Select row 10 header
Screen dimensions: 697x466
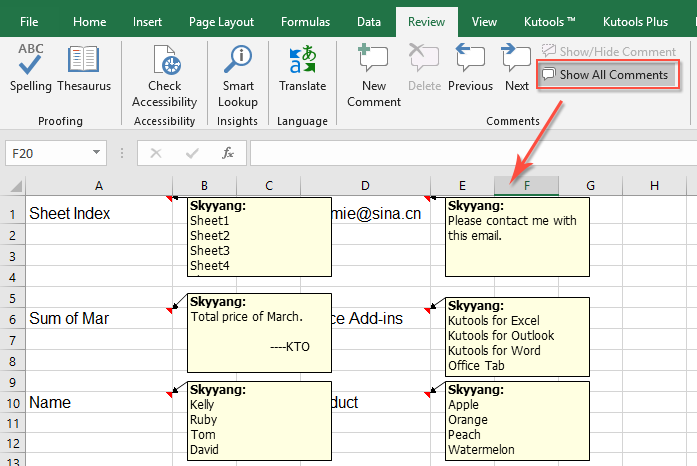(13, 402)
